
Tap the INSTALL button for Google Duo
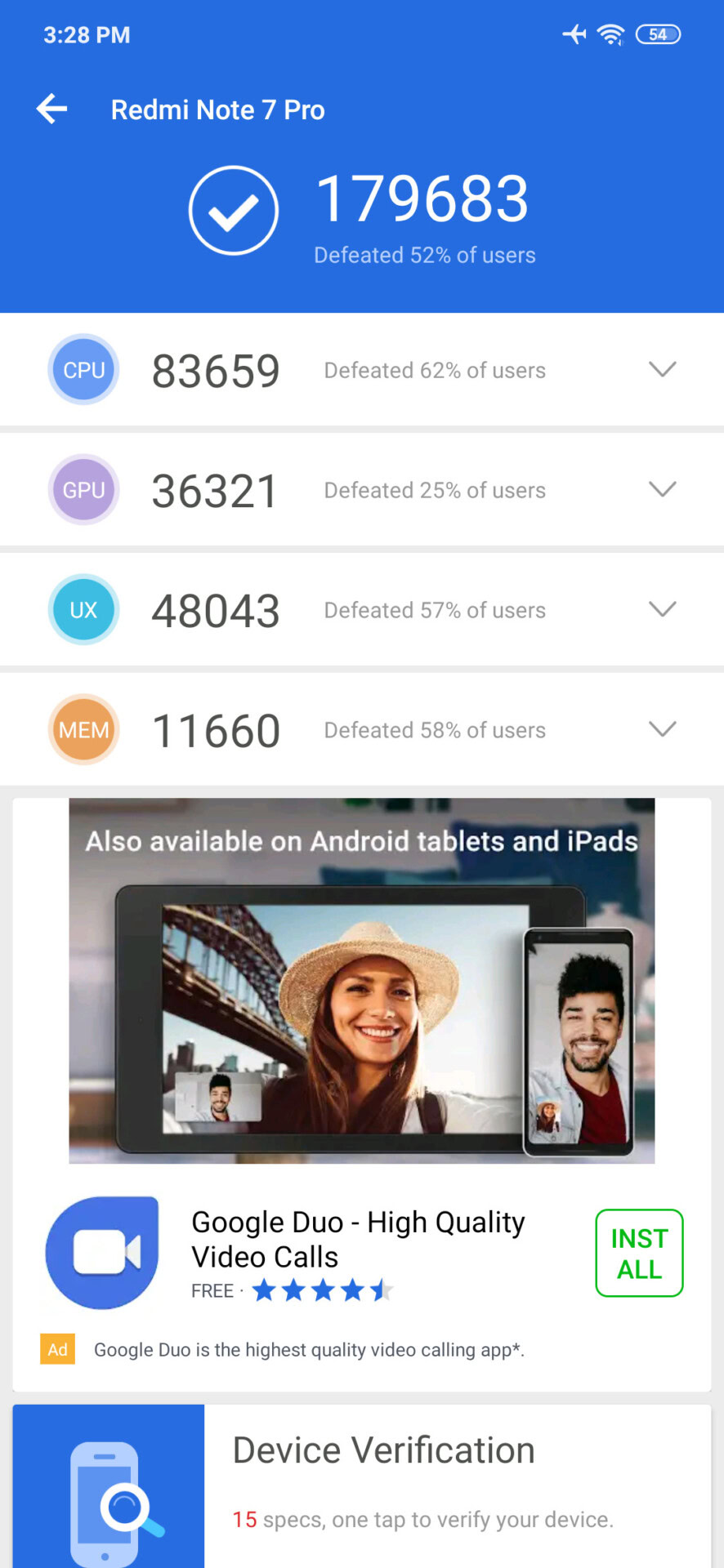click(x=640, y=1253)
